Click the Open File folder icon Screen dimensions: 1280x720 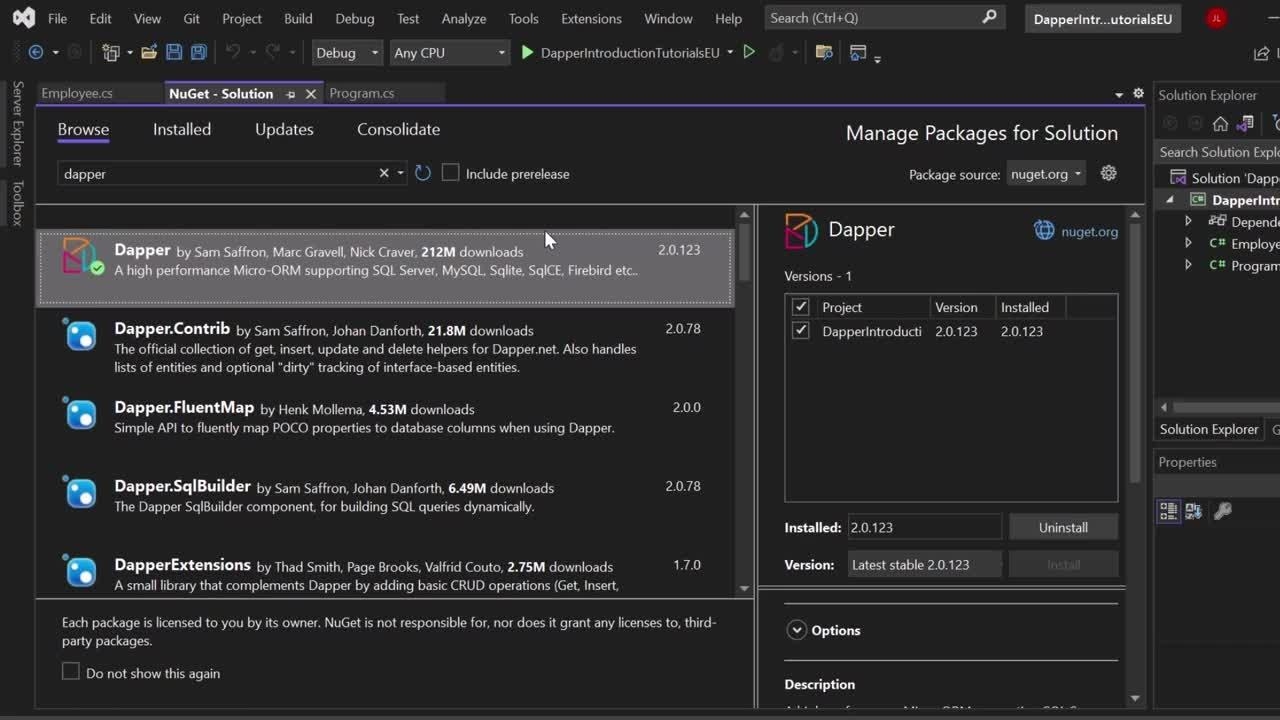pyautogui.click(x=148, y=53)
